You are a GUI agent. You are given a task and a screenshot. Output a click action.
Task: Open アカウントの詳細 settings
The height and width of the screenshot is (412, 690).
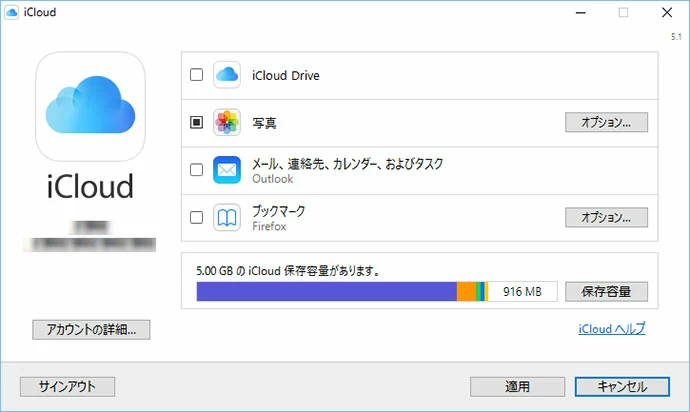click(x=91, y=329)
